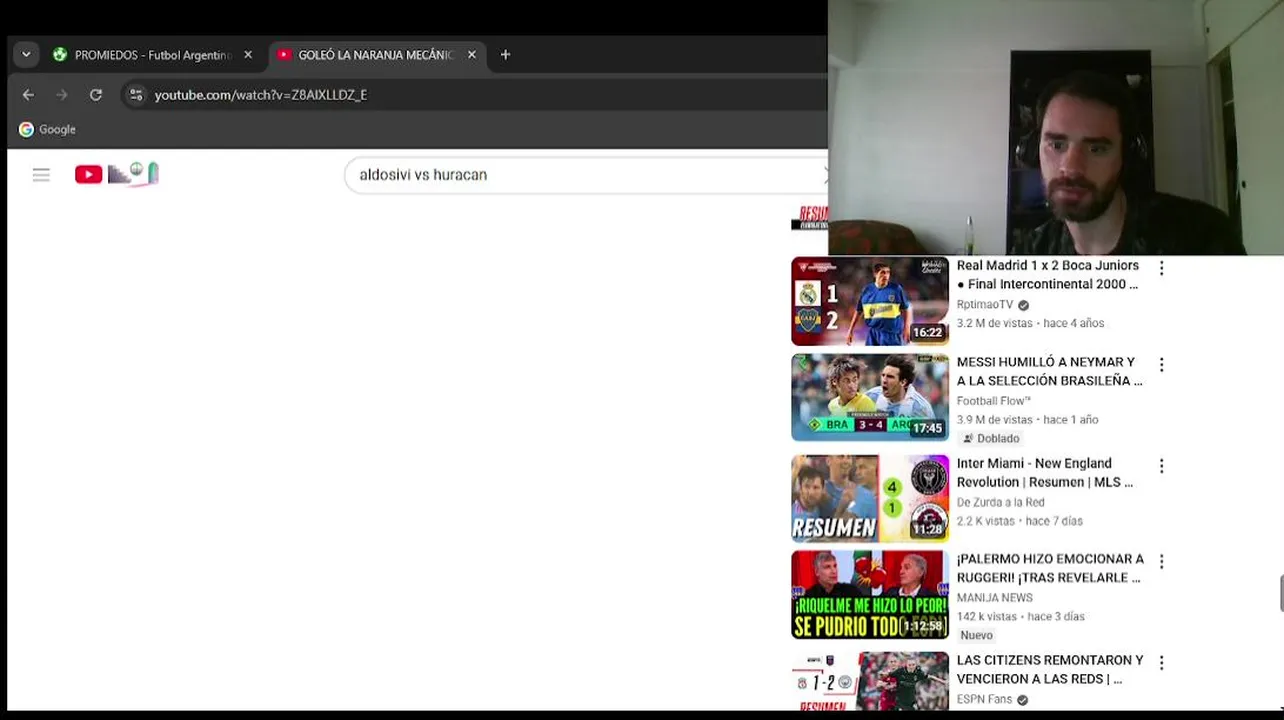The height and width of the screenshot is (720, 1284).
Task: Close the GOLEÓ LA NARANJA MECÁNICA tab
Action: tap(472, 55)
